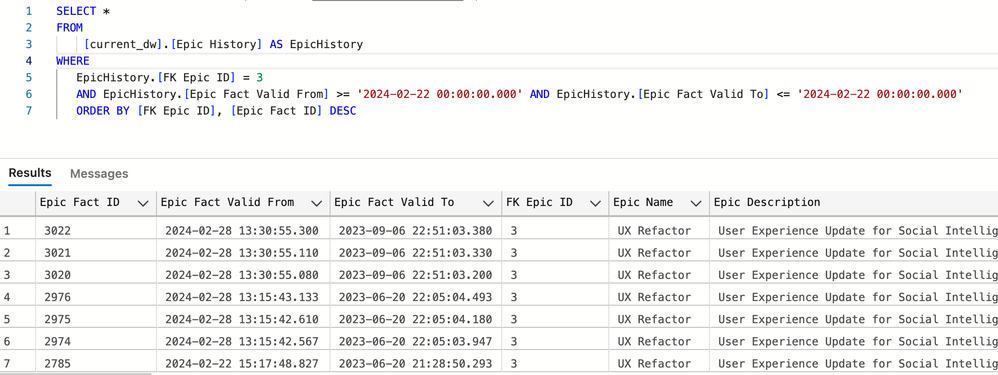Select cell with Epic Fact ID 3021
Image resolution: width=998 pixels, height=375 pixels.
(95, 253)
